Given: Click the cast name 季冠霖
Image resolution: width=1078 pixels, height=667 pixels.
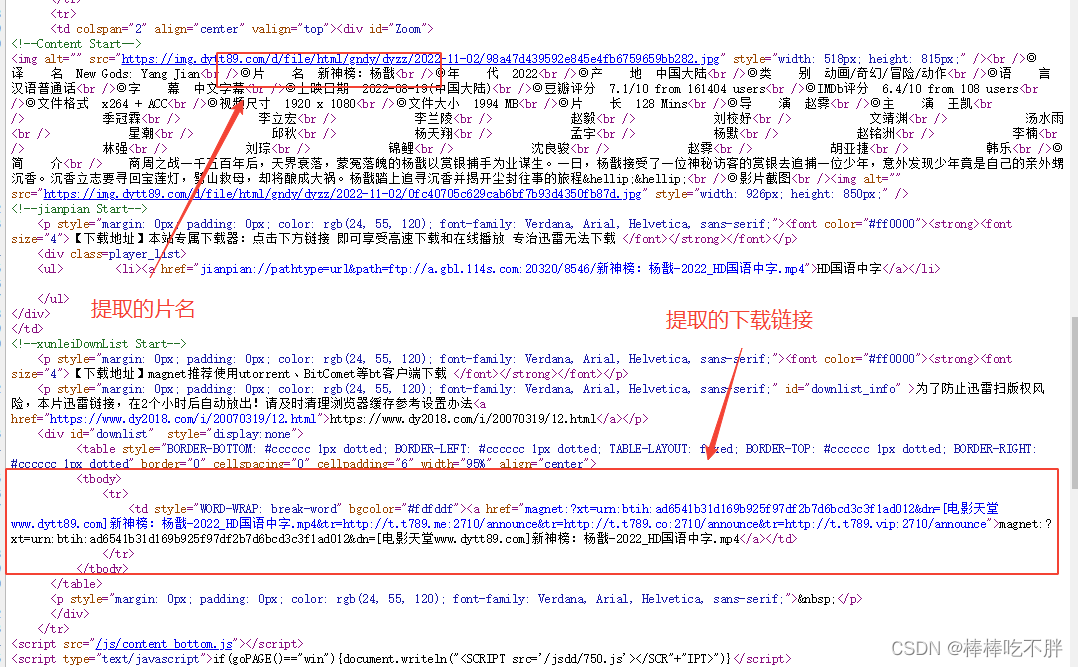Looking at the screenshot, I should [x=122, y=119].
